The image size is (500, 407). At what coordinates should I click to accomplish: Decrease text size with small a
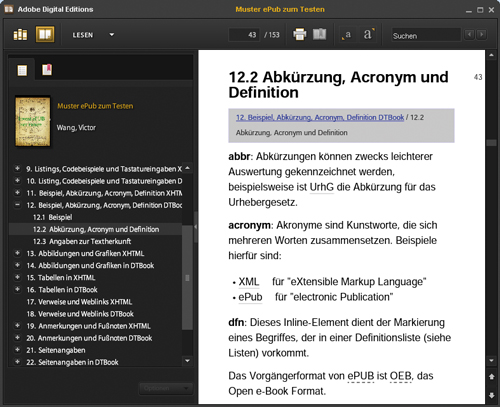(x=347, y=35)
